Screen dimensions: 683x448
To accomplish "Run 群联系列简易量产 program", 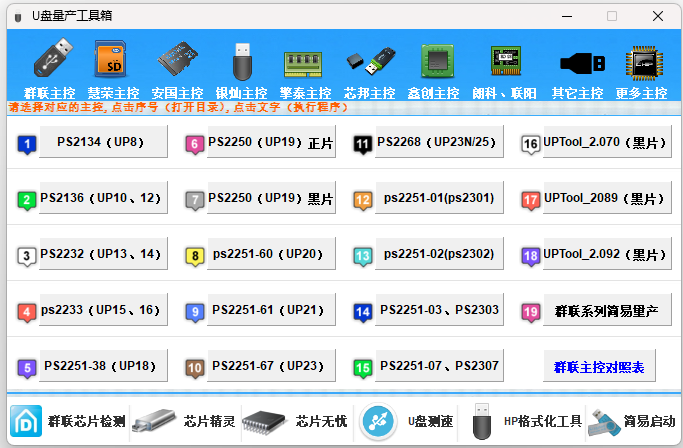I will click(607, 310).
